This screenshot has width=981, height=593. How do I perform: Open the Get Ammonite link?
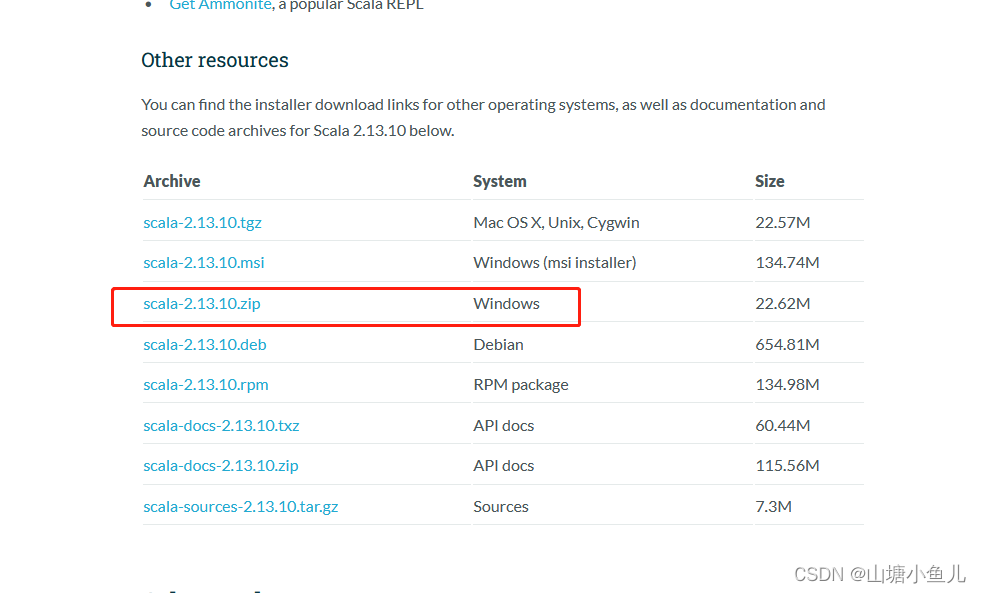[x=220, y=5]
